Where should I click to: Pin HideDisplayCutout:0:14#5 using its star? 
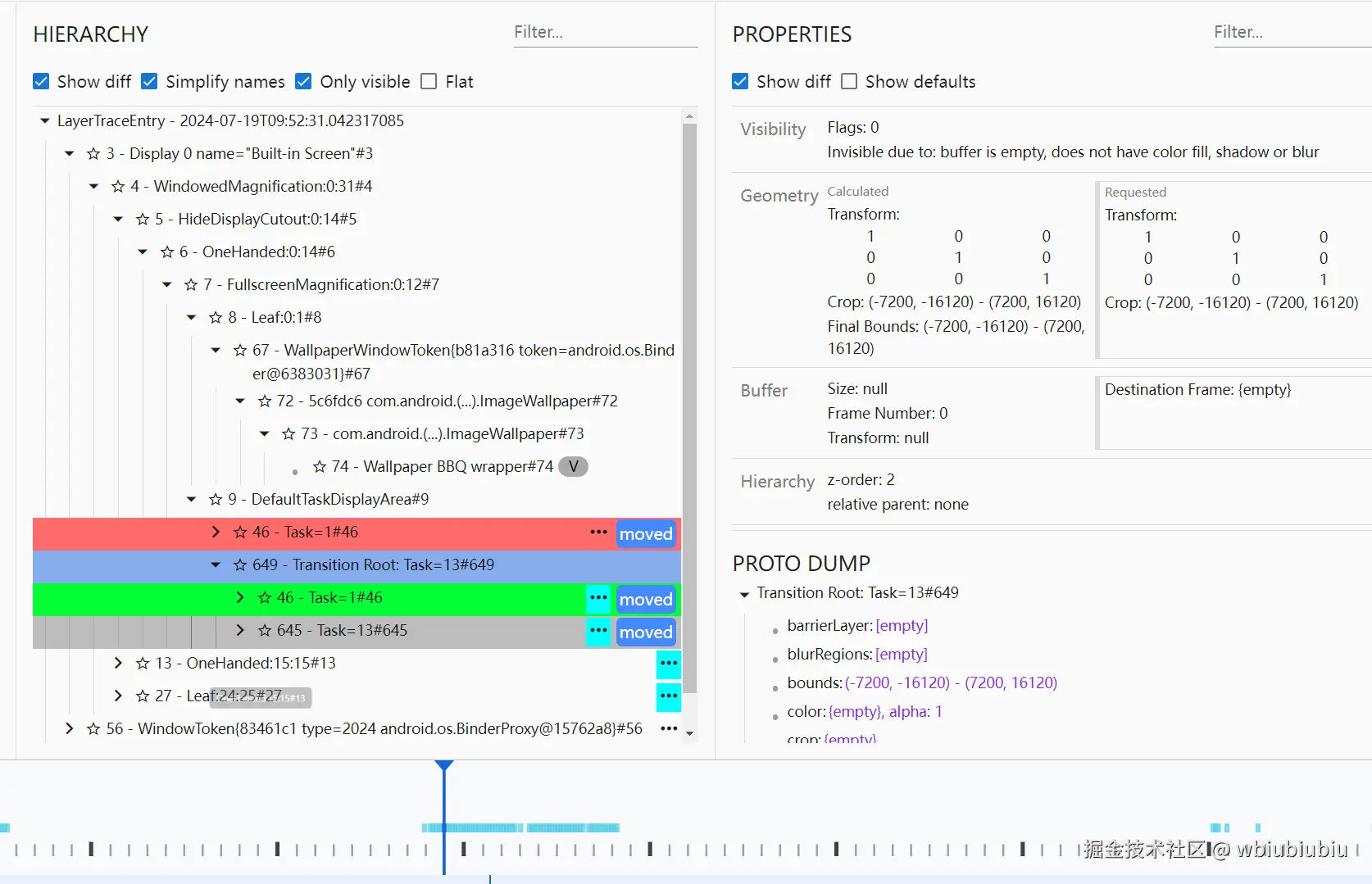point(143,220)
